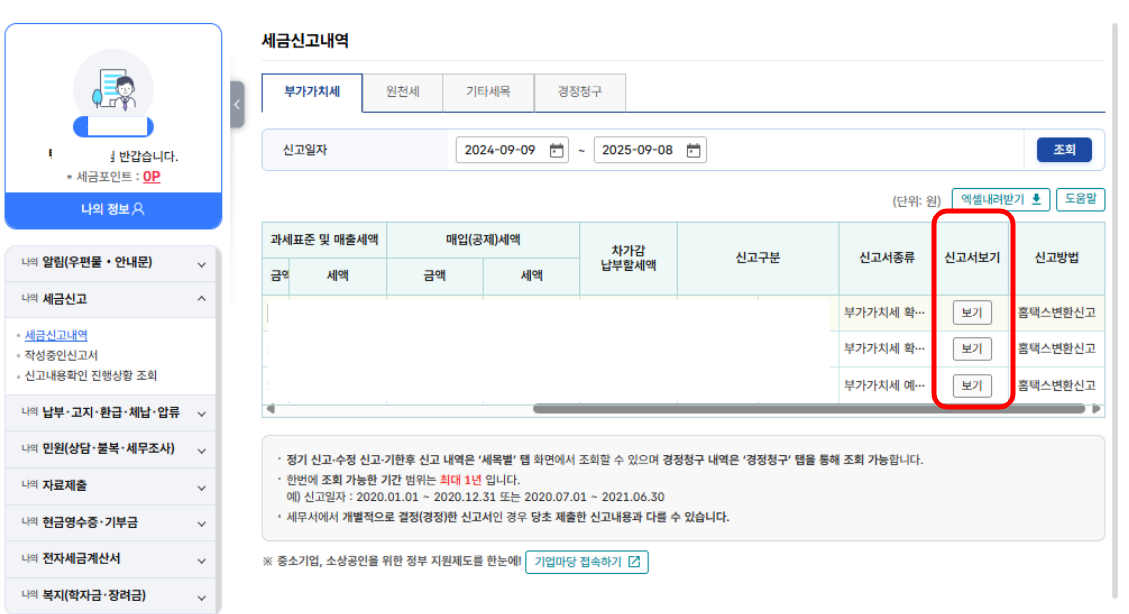
Task: Click 보기 button in first table row
Action: [x=971, y=313]
